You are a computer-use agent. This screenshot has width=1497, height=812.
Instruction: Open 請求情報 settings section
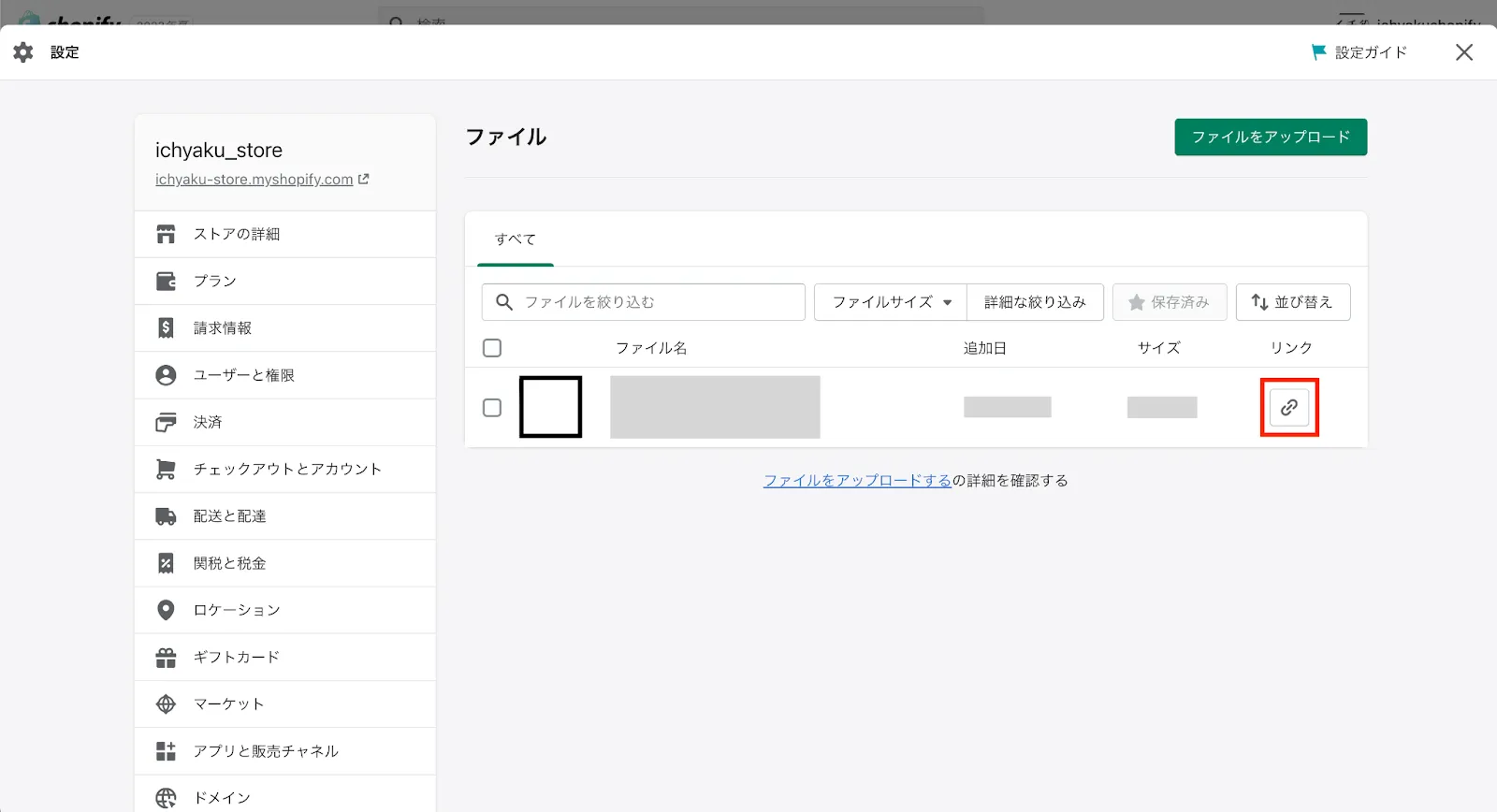click(x=285, y=328)
